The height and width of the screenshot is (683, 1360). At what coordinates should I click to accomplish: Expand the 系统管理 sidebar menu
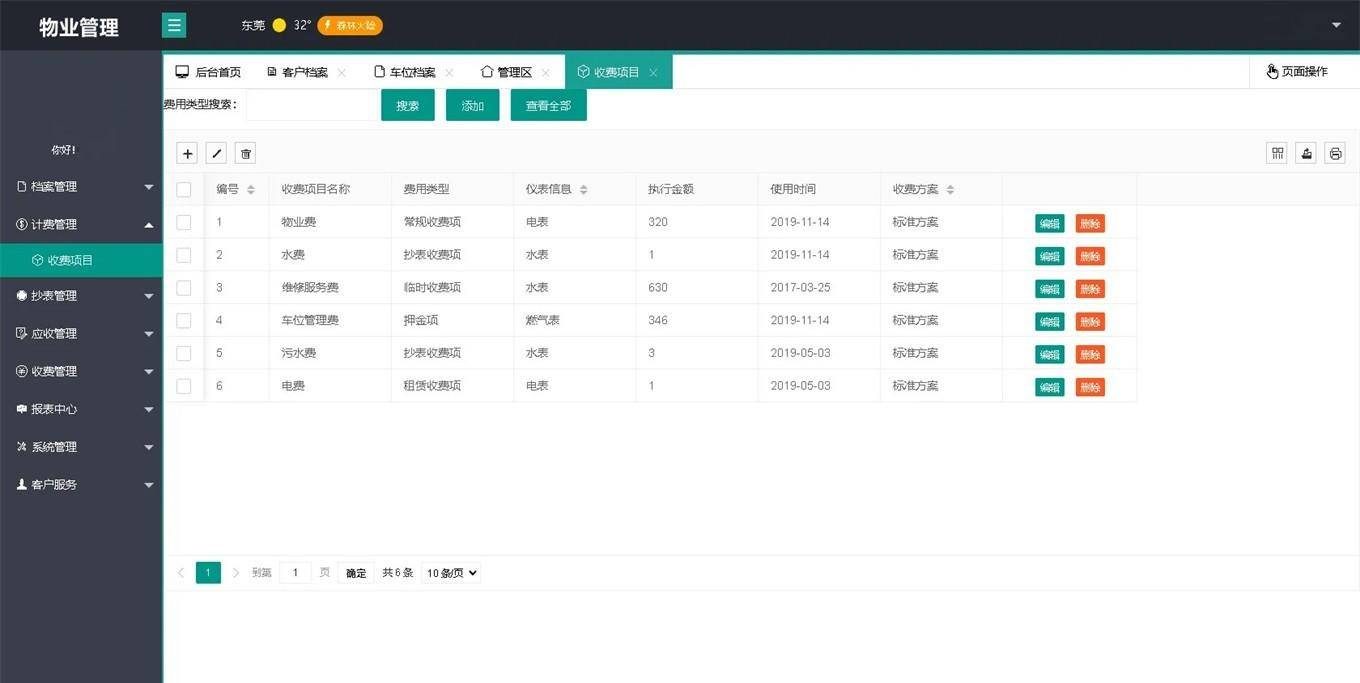81,447
